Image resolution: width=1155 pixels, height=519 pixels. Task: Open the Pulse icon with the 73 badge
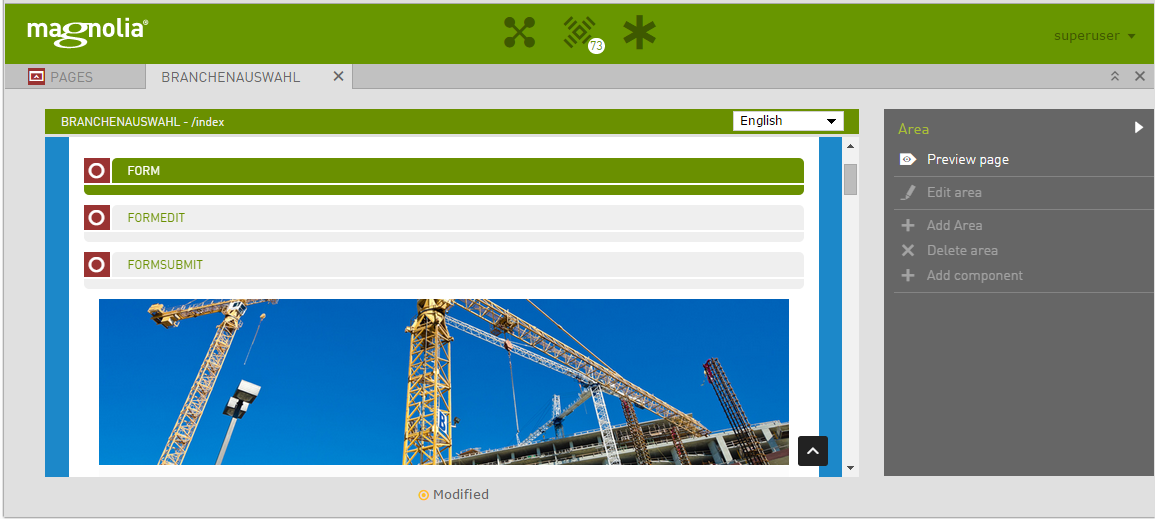pyautogui.click(x=582, y=34)
